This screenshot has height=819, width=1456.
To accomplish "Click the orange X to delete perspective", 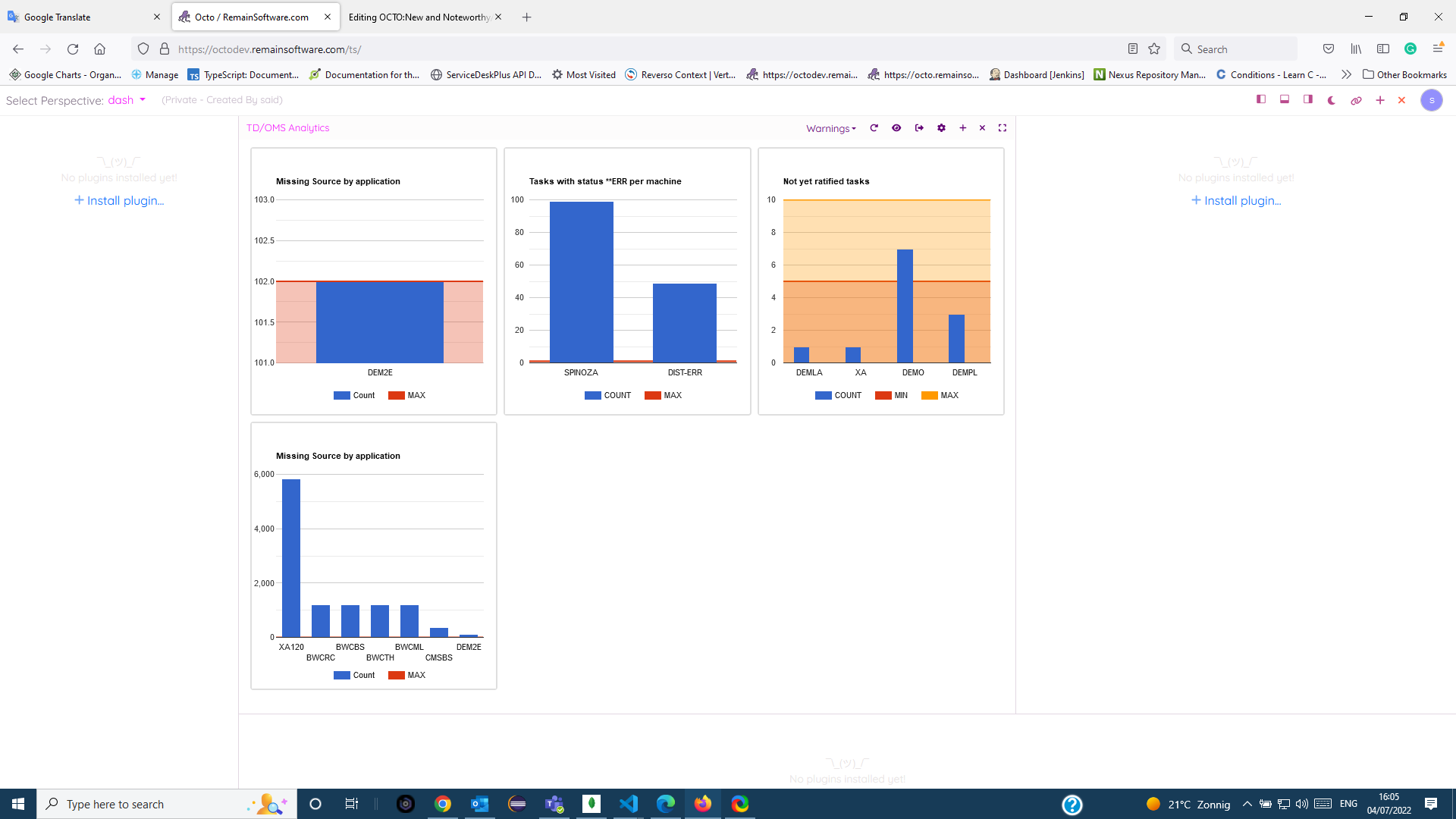I will 1401,100.
